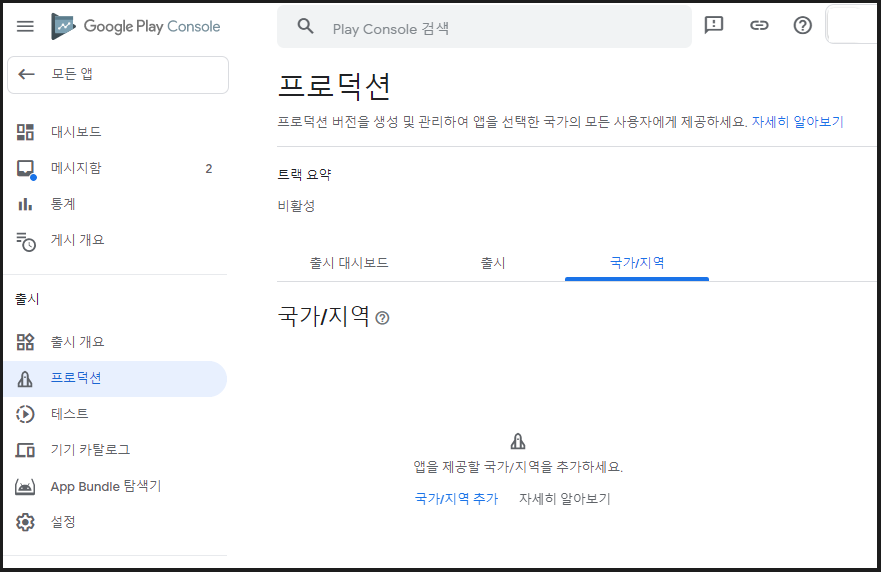Viewport: 881px width, 572px height.
Task: Go to 통계 in the sidebar
Action: [63, 204]
